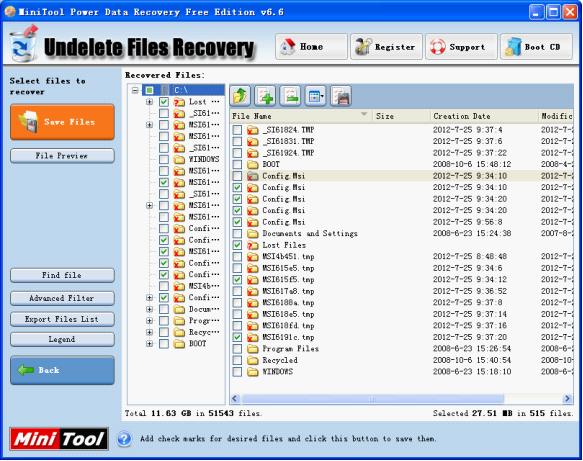Viewport: 583px width, 461px height.
Task: Open the view options dropdown toolbar icon
Action: (x=316, y=96)
